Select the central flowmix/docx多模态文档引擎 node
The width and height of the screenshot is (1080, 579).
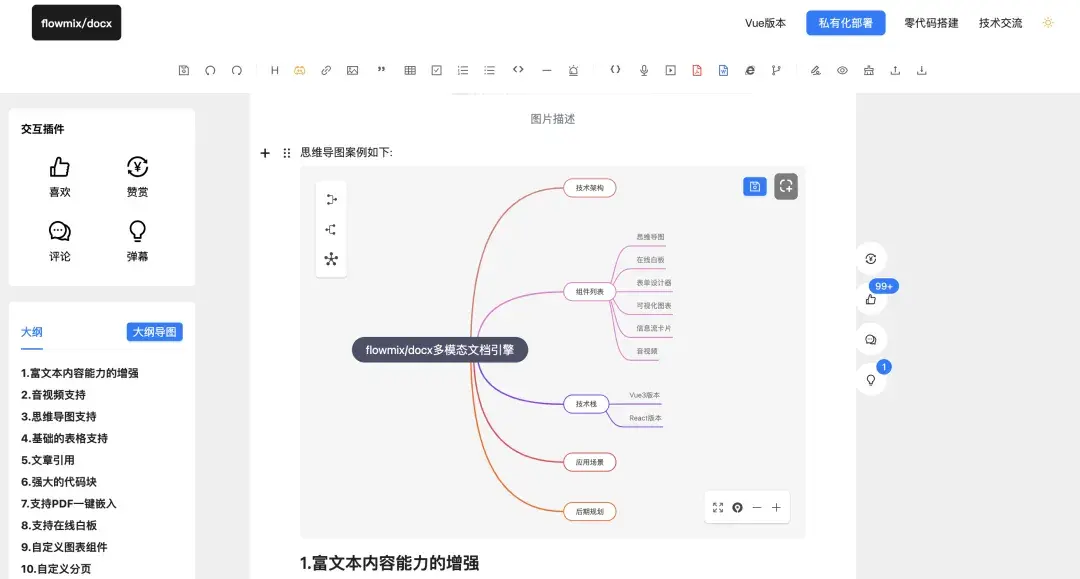click(x=439, y=350)
